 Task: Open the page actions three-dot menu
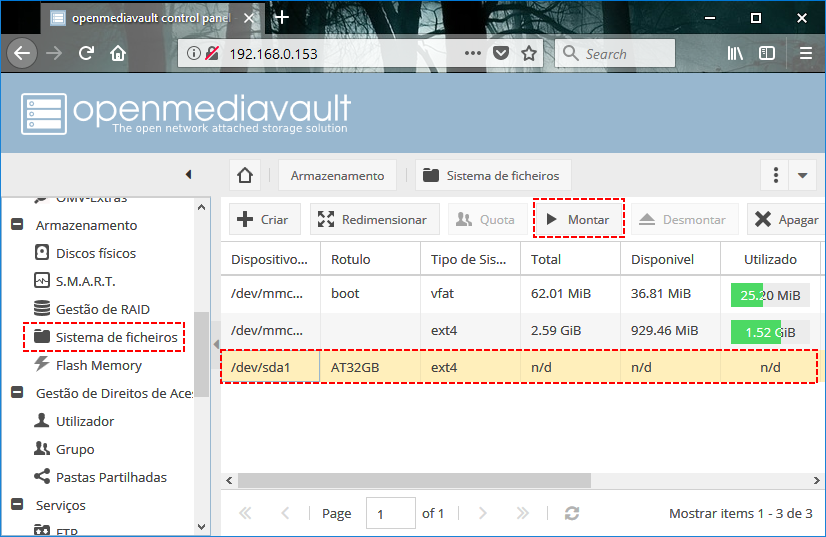click(x=473, y=53)
